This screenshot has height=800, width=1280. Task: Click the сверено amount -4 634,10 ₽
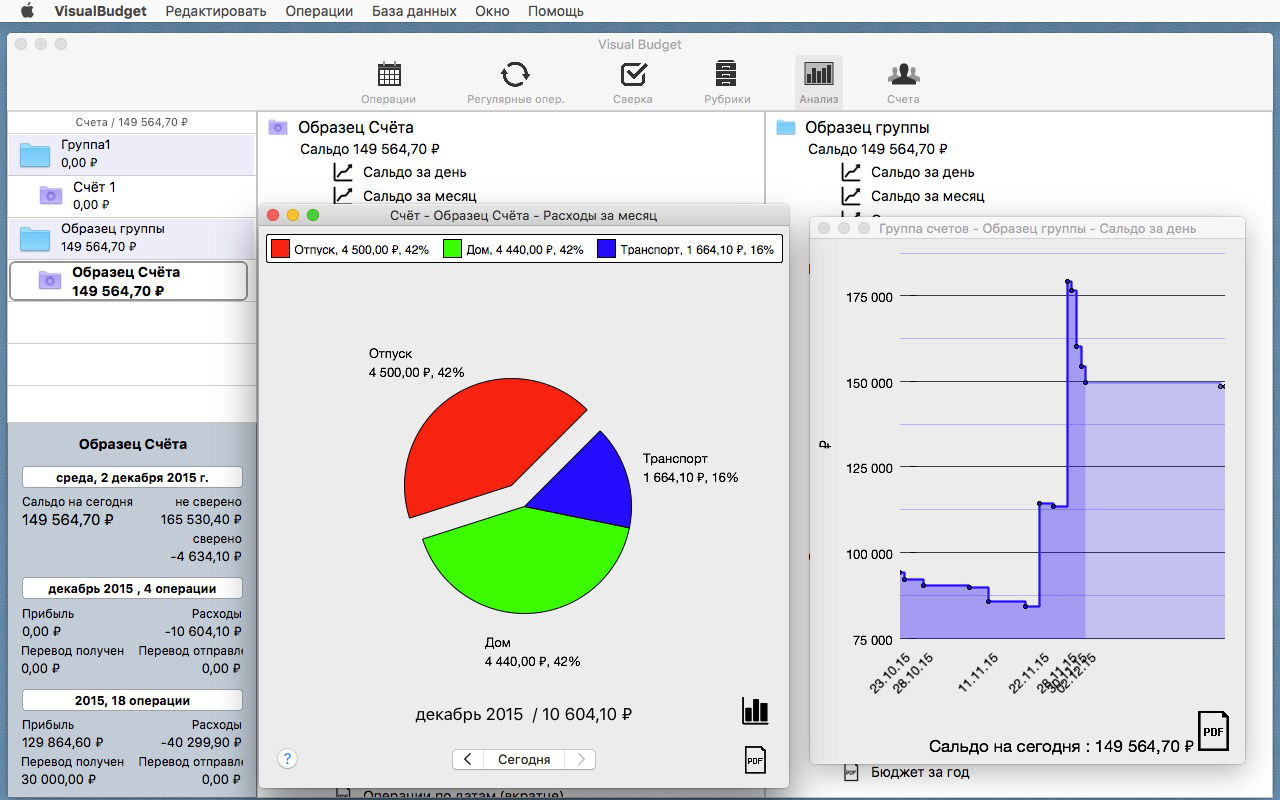point(206,557)
